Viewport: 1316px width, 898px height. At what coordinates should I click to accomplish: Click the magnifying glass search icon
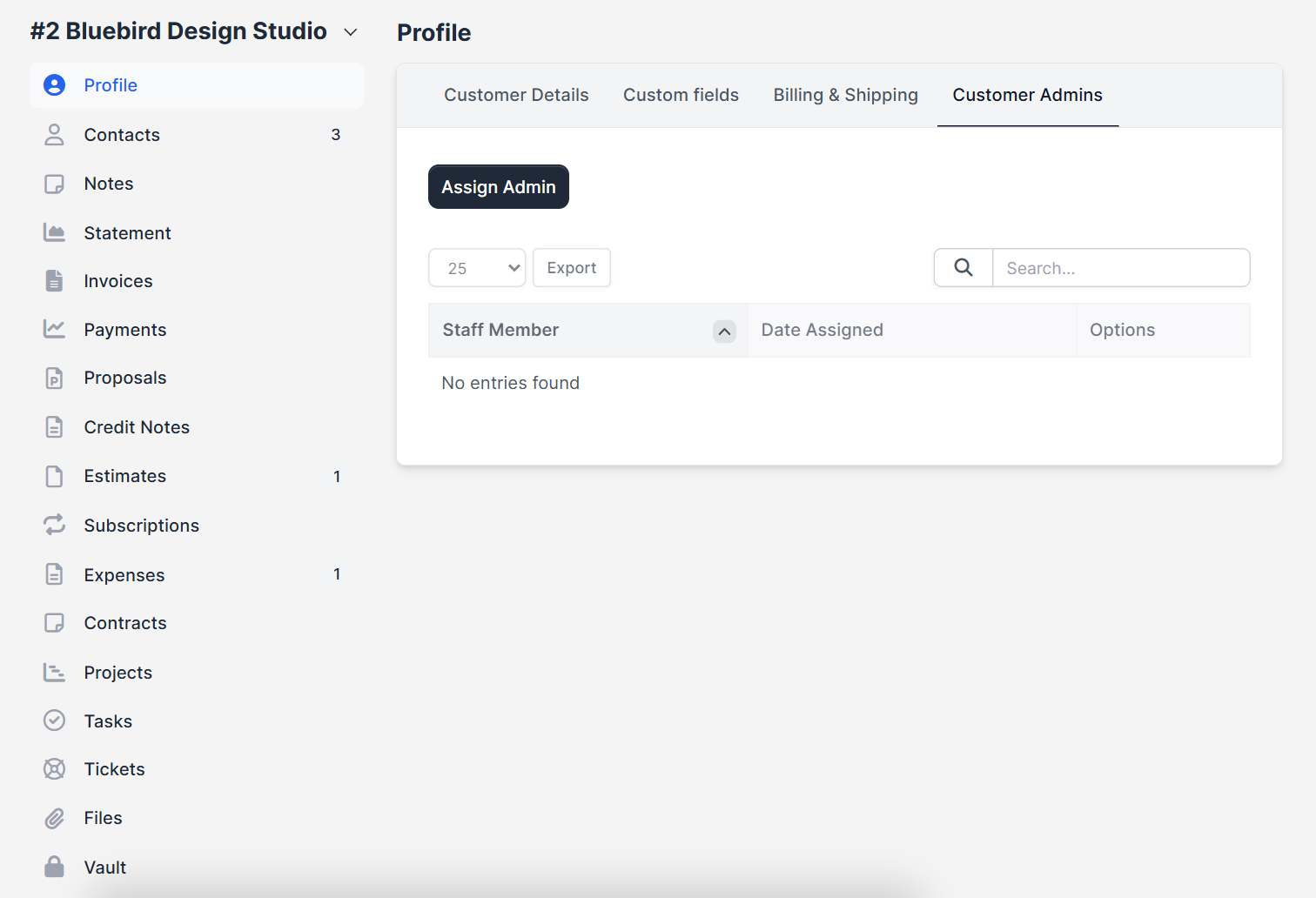click(x=963, y=268)
